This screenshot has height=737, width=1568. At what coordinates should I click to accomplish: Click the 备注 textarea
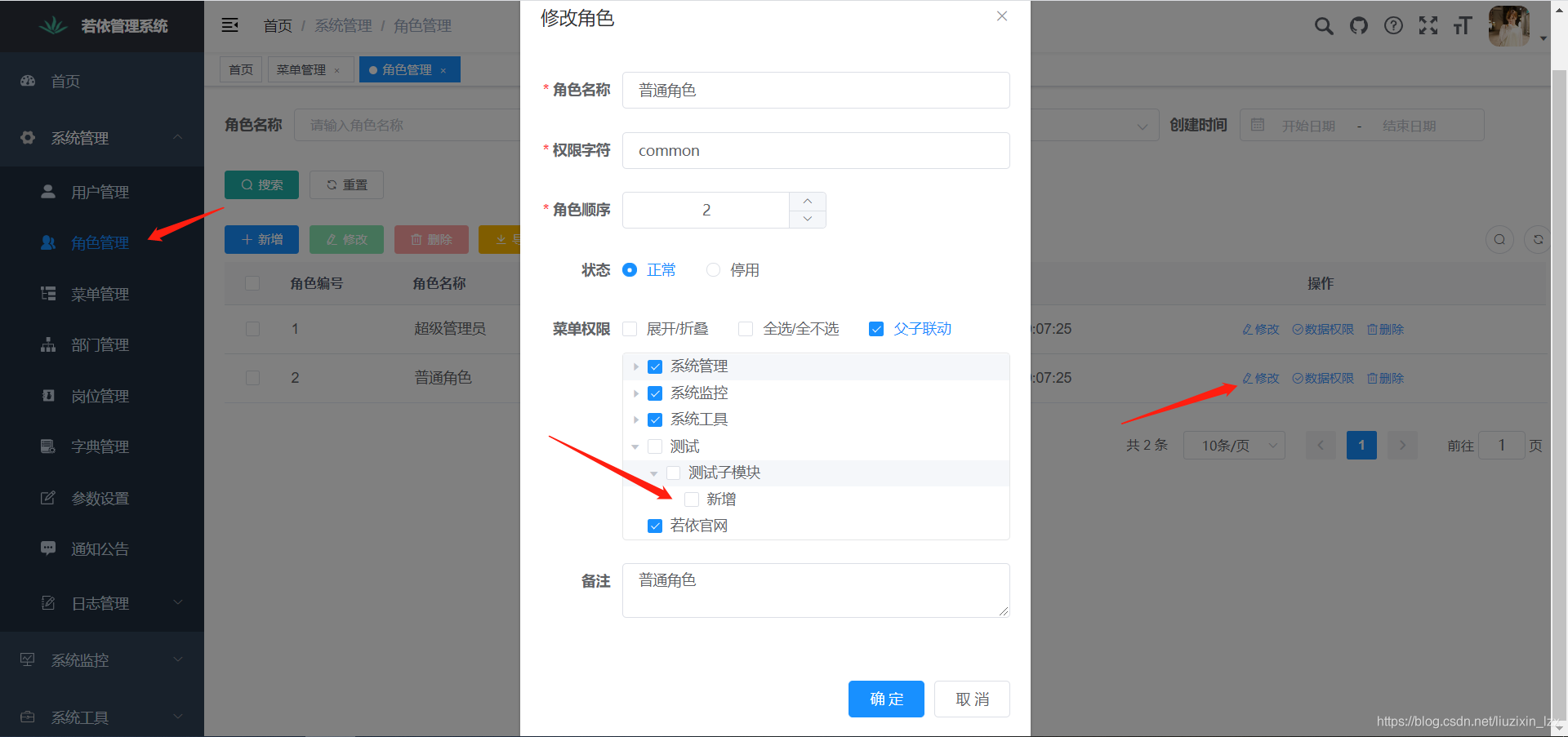[x=816, y=590]
